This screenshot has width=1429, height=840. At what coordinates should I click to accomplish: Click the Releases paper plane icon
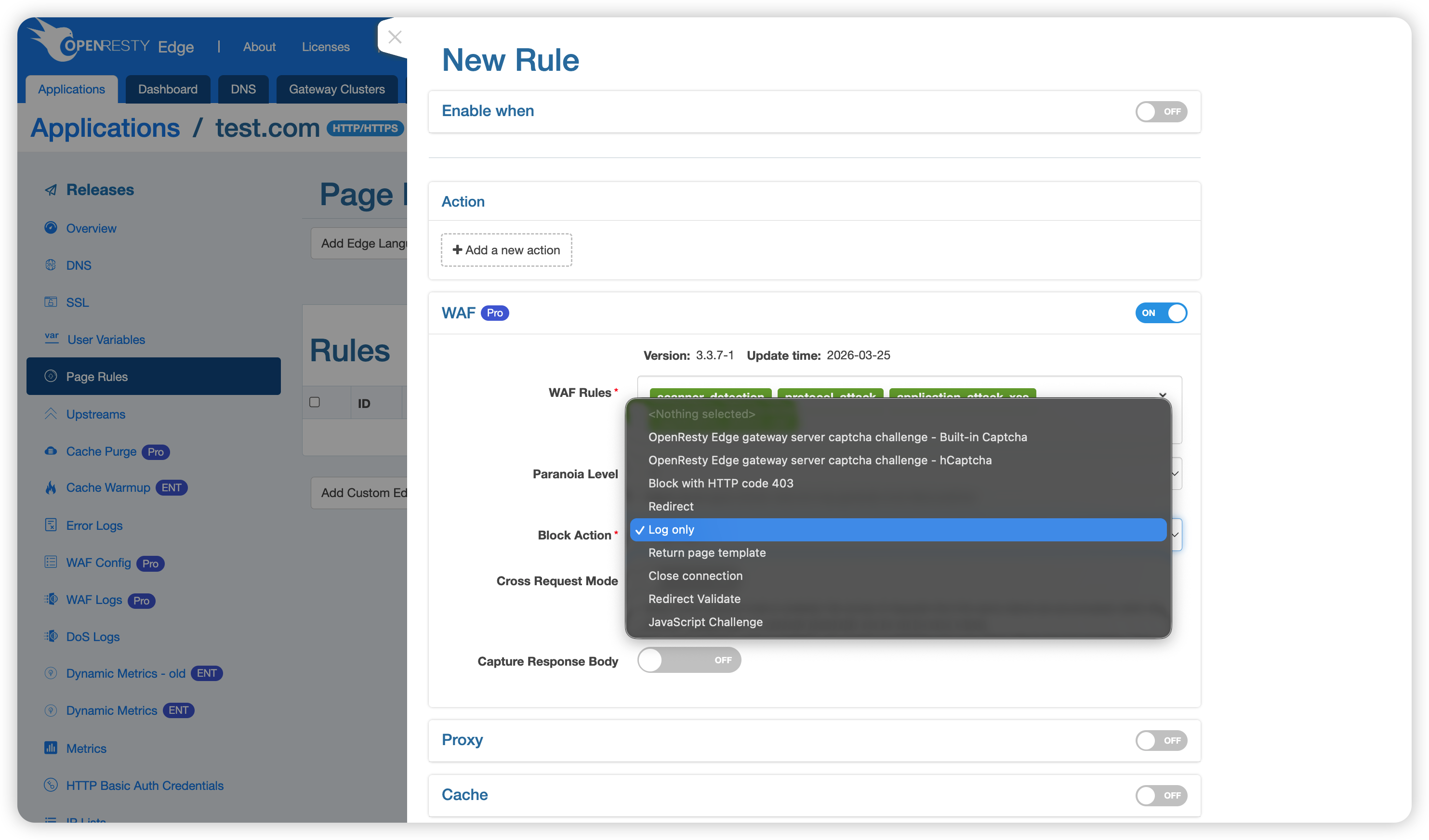coord(51,190)
